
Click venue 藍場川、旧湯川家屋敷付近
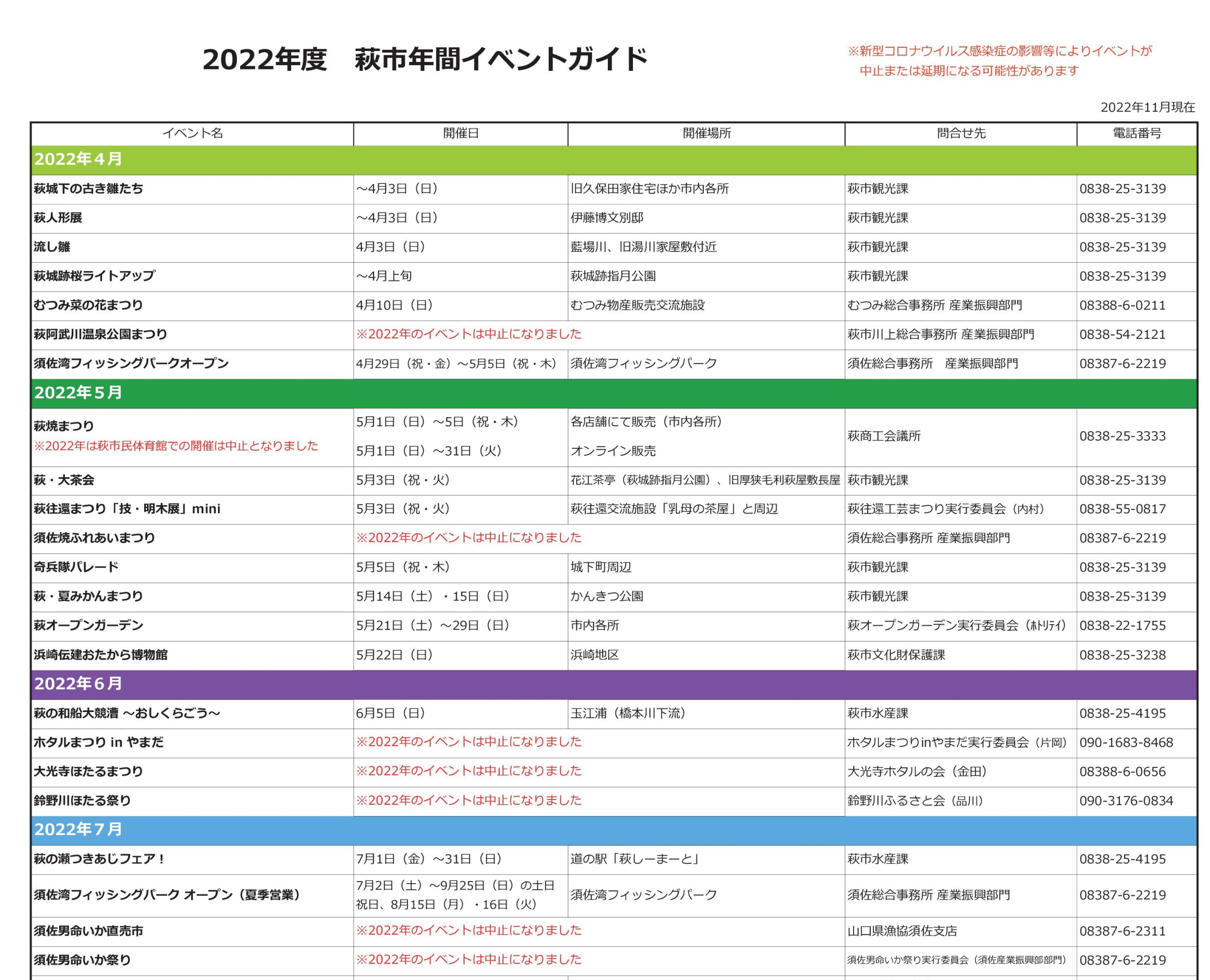pos(644,247)
